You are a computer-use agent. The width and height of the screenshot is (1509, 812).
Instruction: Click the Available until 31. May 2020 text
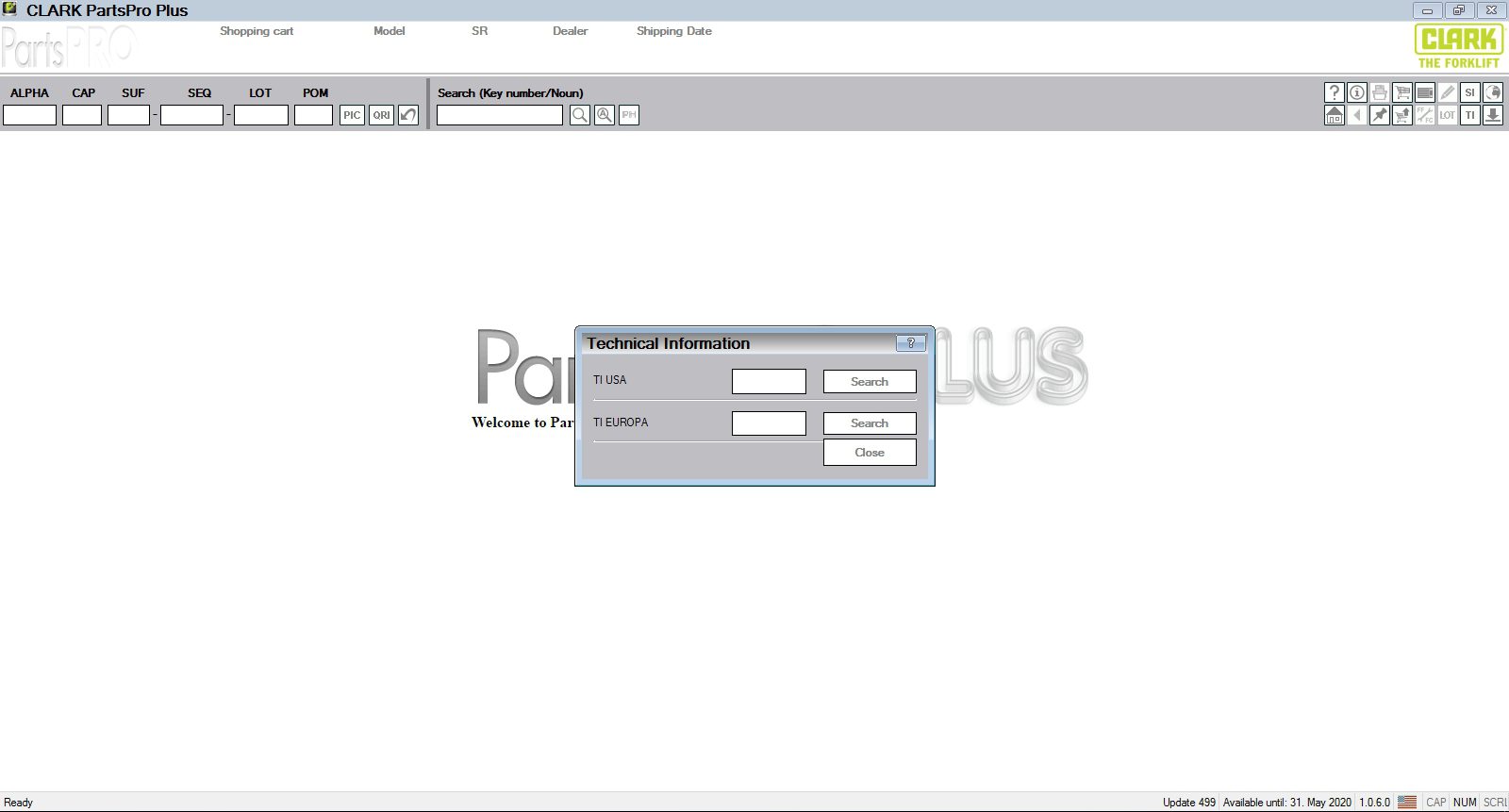(x=1287, y=803)
